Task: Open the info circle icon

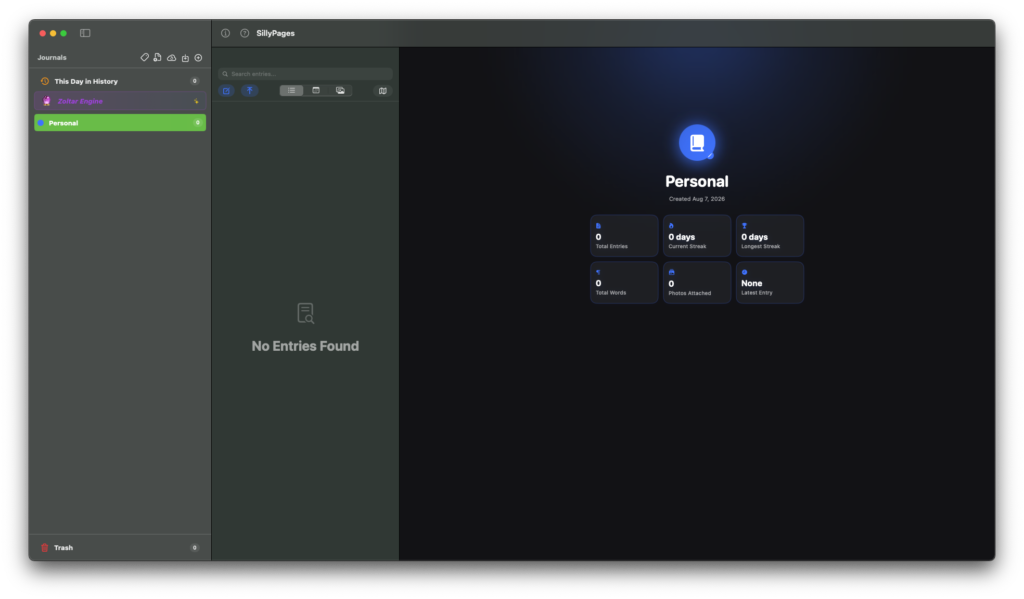Action: coord(225,33)
